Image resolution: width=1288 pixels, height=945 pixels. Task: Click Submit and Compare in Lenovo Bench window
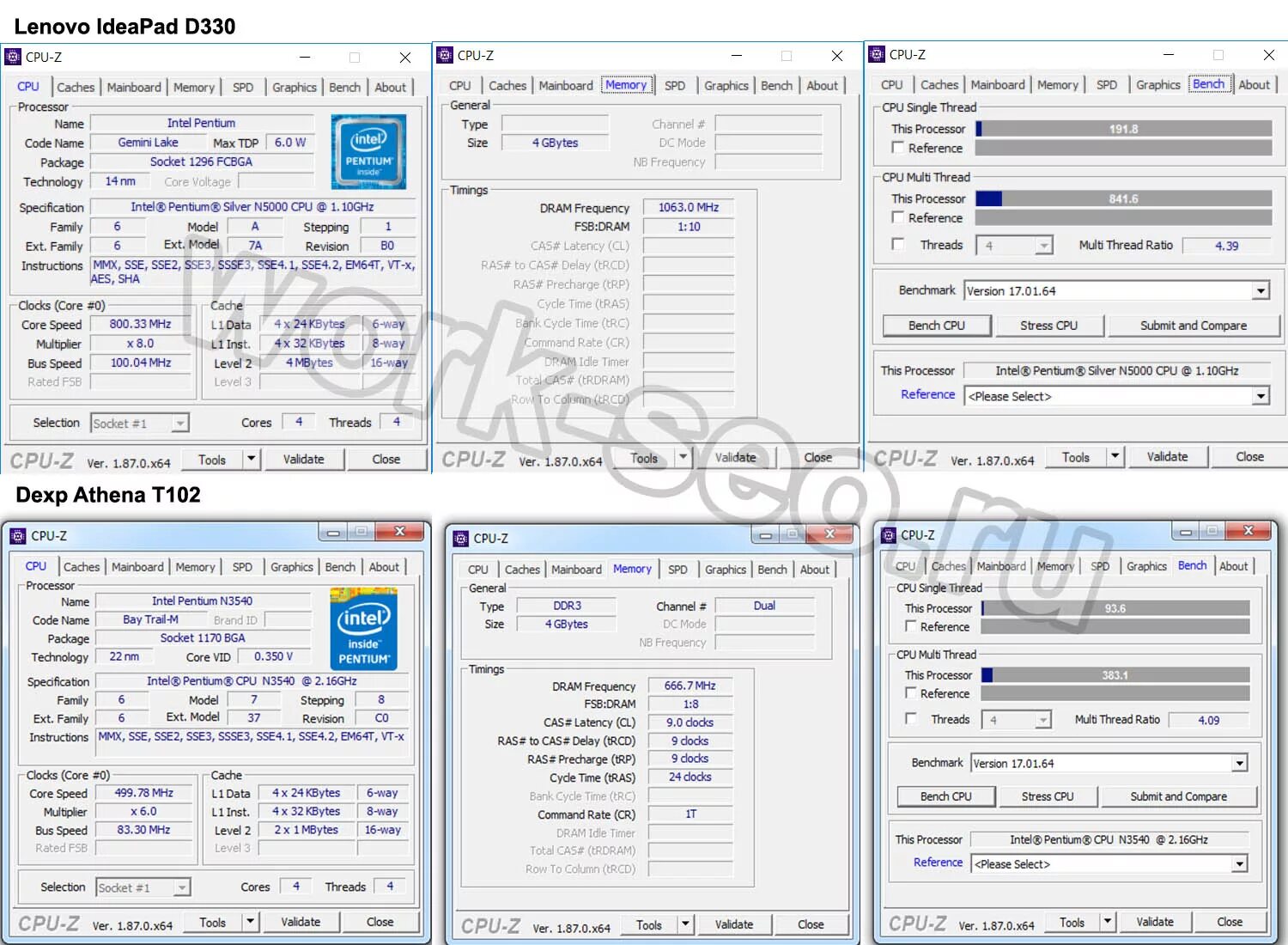[1194, 326]
